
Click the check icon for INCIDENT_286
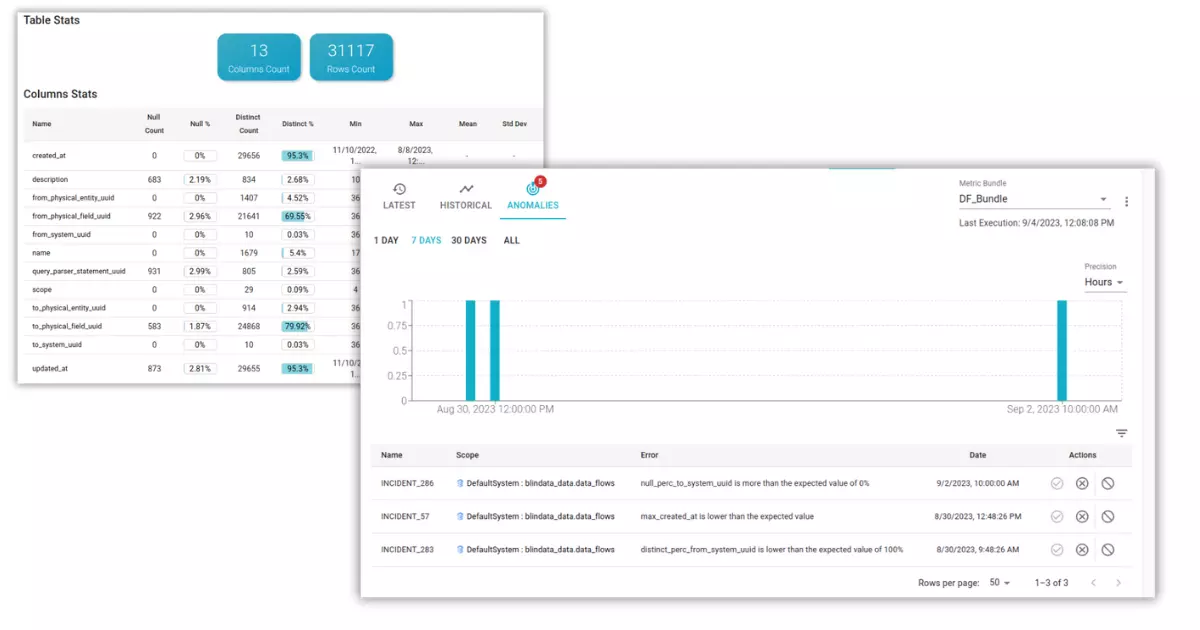pos(1056,483)
